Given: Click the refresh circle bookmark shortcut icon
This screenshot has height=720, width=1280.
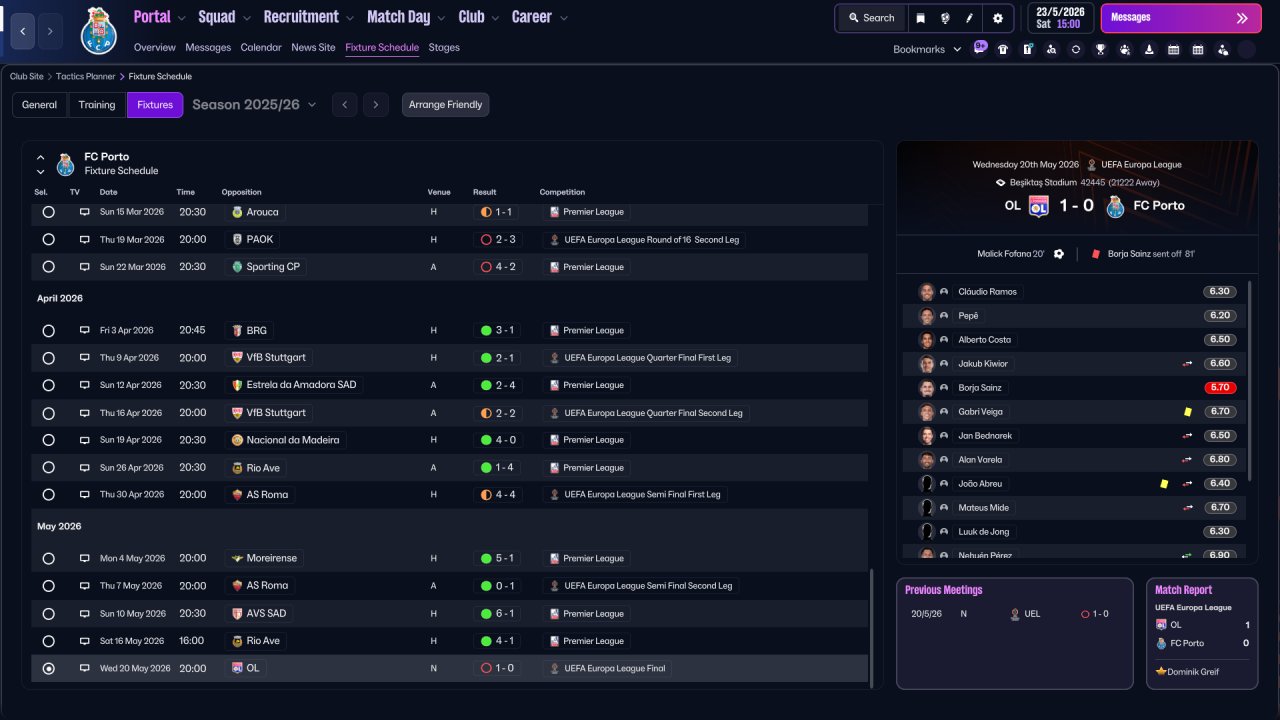Looking at the screenshot, I should pos(1076,49).
